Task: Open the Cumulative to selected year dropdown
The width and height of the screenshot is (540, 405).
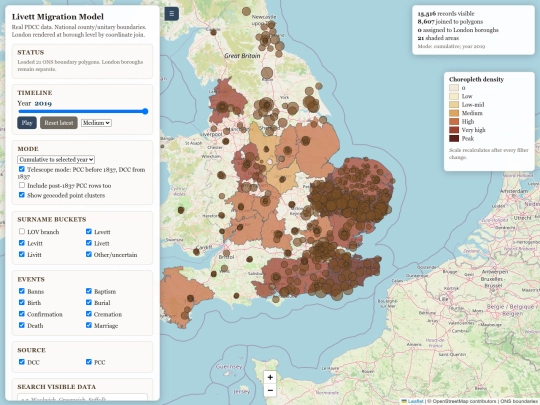Action: point(56,159)
